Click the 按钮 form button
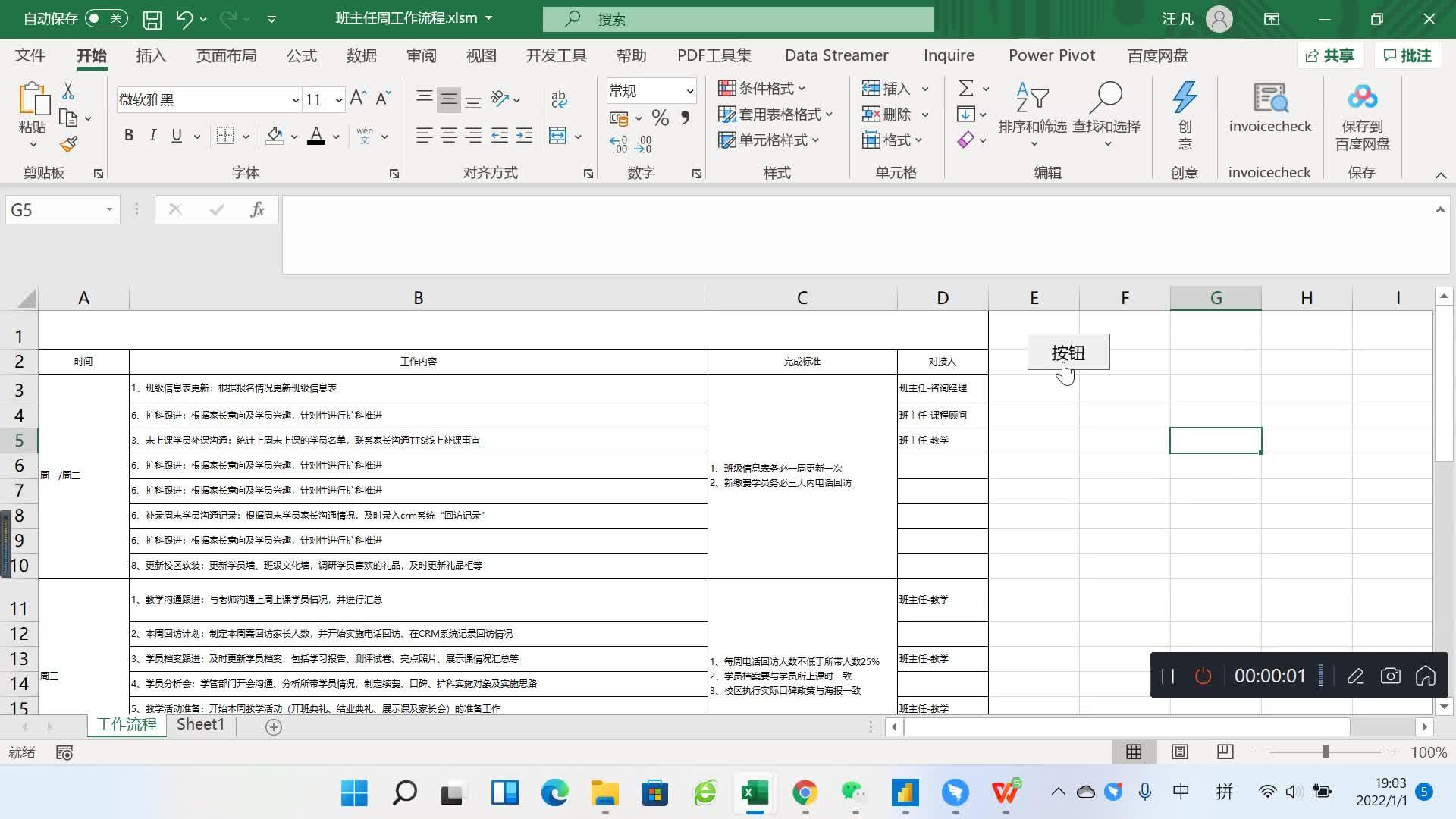The image size is (1456, 819). click(1068, 353)
